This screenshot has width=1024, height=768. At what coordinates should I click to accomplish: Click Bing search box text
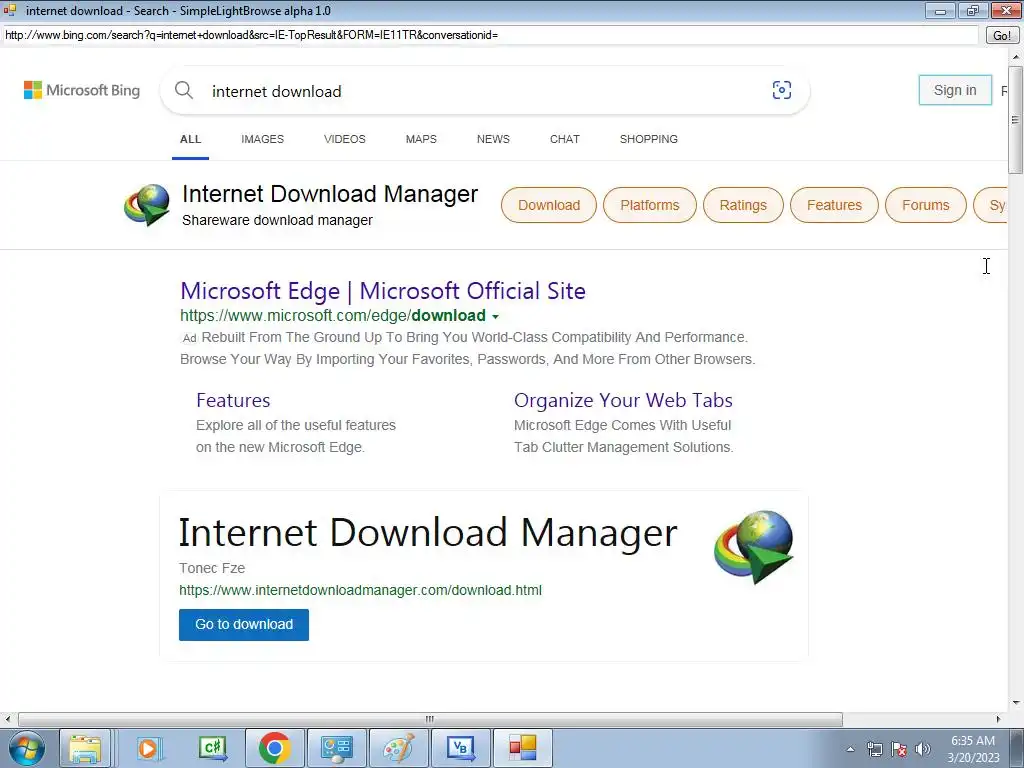click(x=276, y=91)
